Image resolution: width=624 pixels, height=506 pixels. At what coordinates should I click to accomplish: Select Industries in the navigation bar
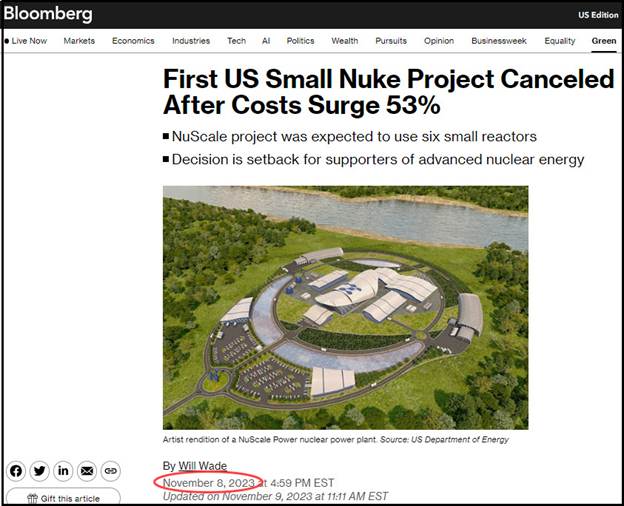191,41
